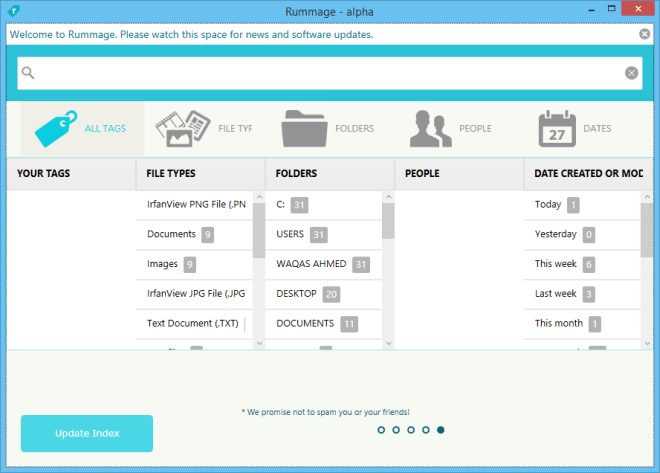The width and height of the screenshot is (660, 473).
Task: Click inside the search input field
Action: coord(330,73)
